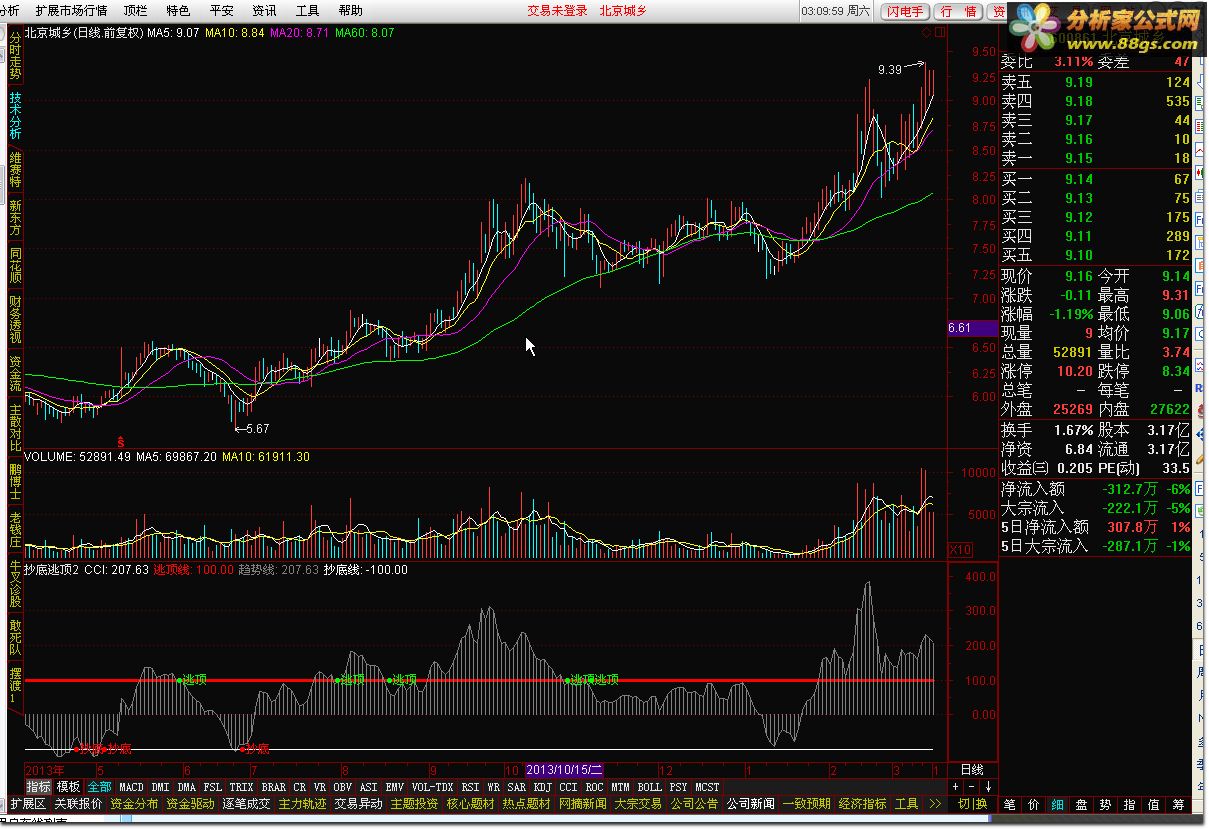Zoom in chart with + button
The image size is (1209, 829).
955,787
